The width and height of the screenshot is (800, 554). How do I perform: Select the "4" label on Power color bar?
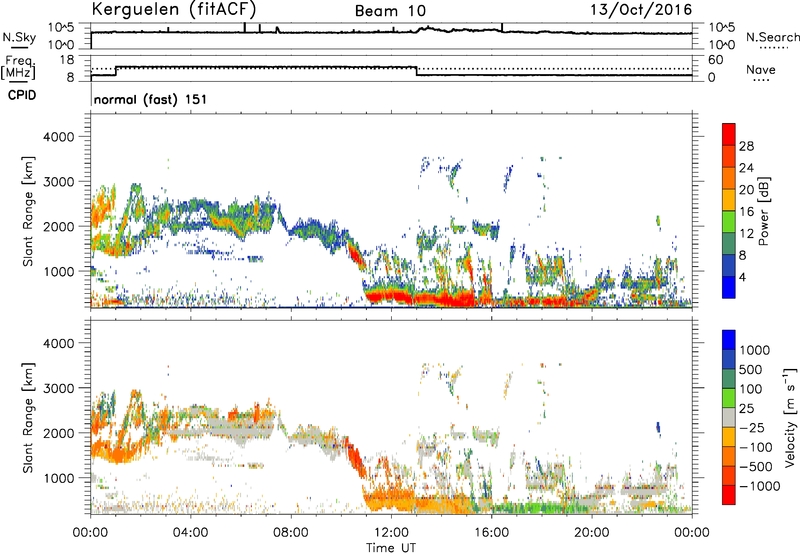point(743,277)
